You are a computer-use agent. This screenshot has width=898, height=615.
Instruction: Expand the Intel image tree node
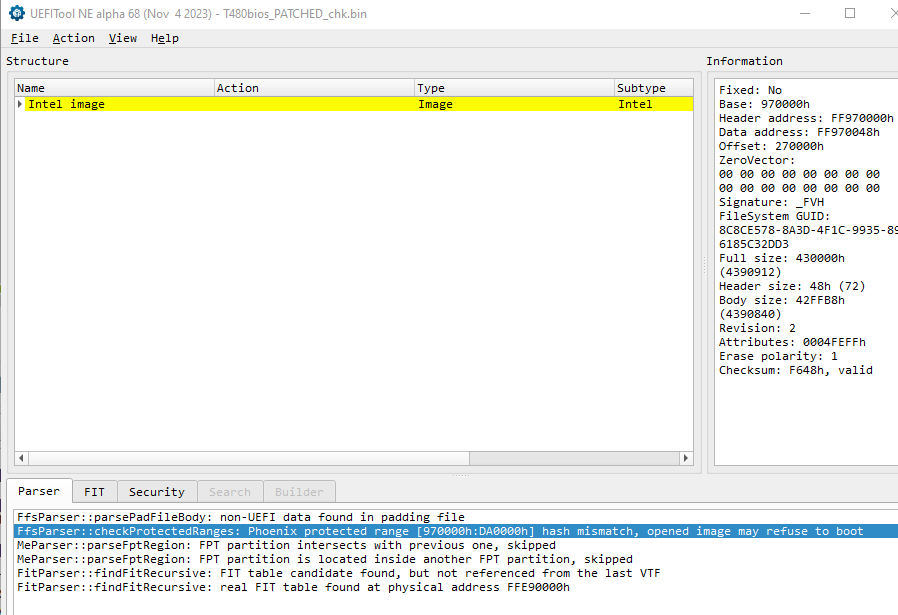coord(20,104)
